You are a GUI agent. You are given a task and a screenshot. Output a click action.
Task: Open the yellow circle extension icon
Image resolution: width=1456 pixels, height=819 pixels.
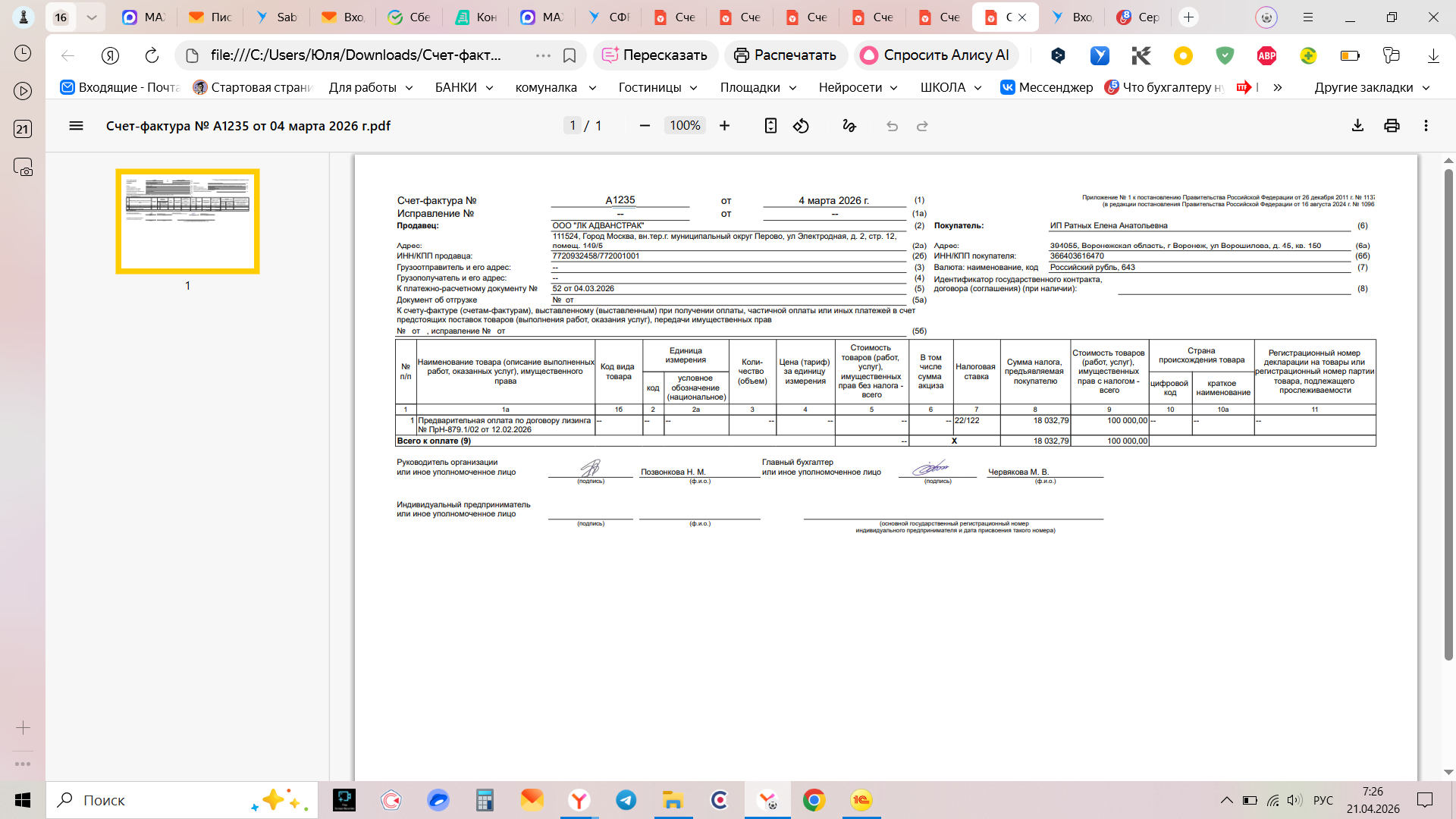(1183, 55)
